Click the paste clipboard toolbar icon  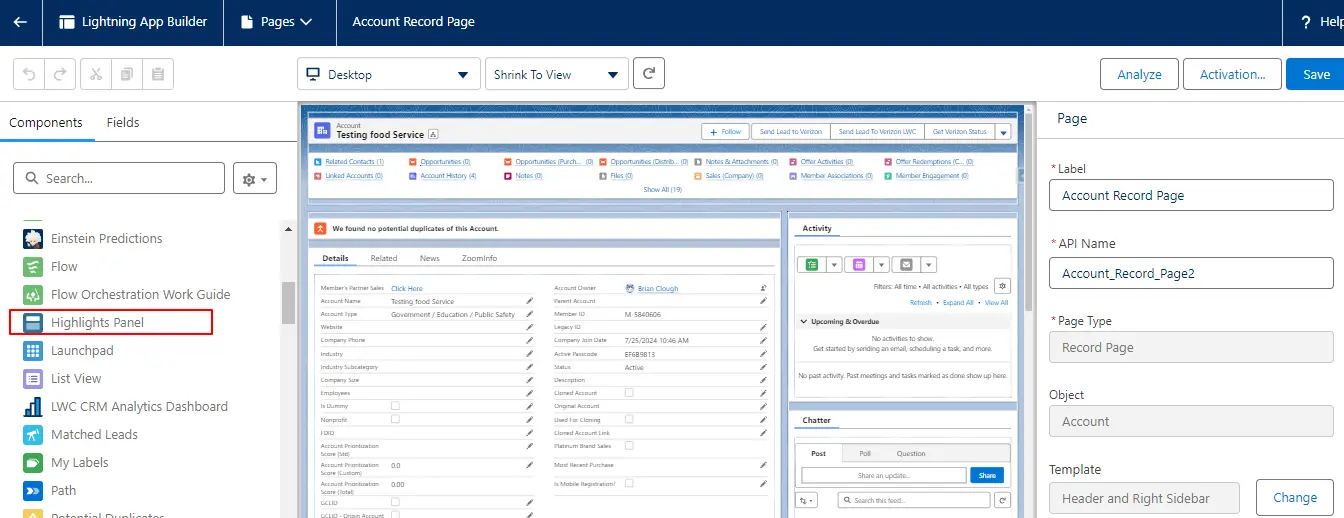158,74
